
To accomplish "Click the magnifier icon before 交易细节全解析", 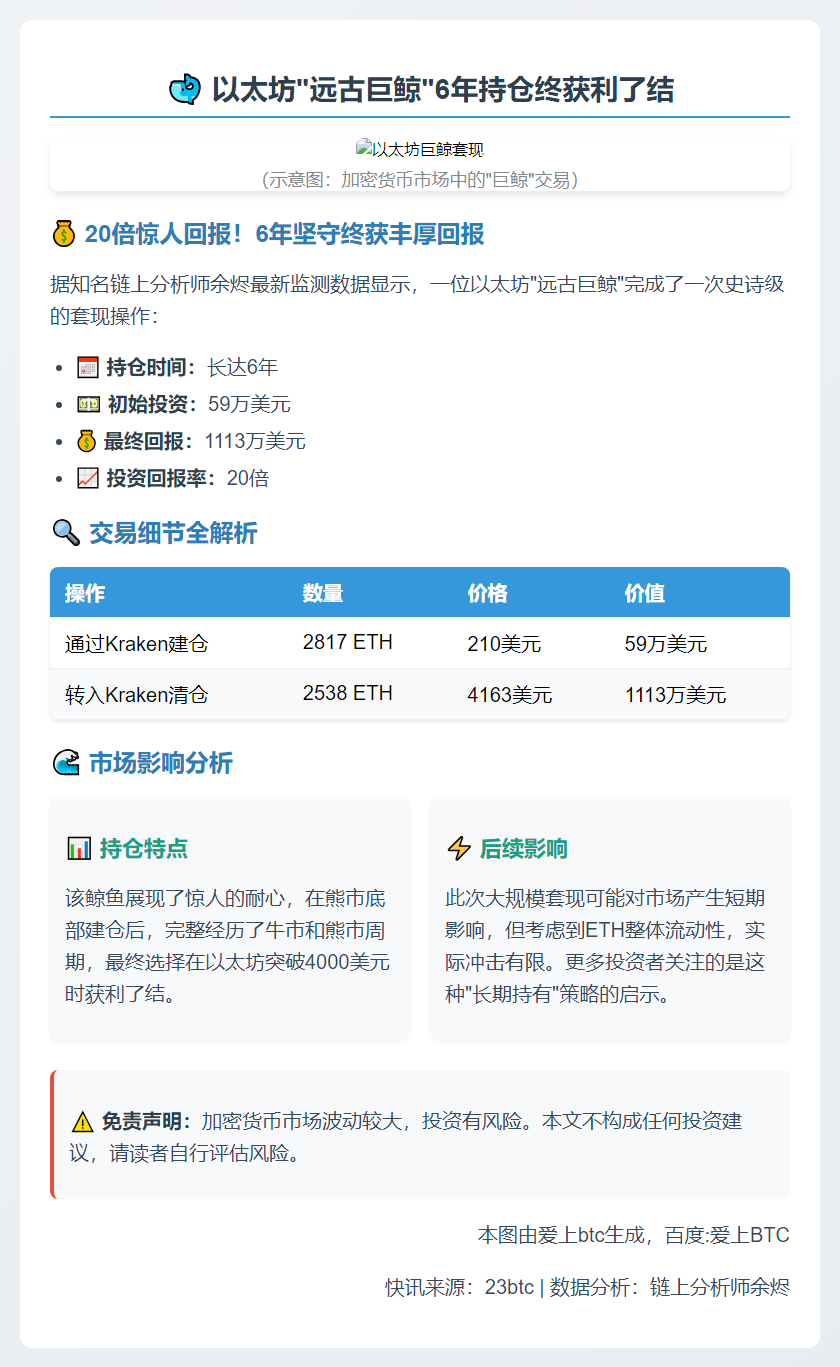I will pos(64,534).
